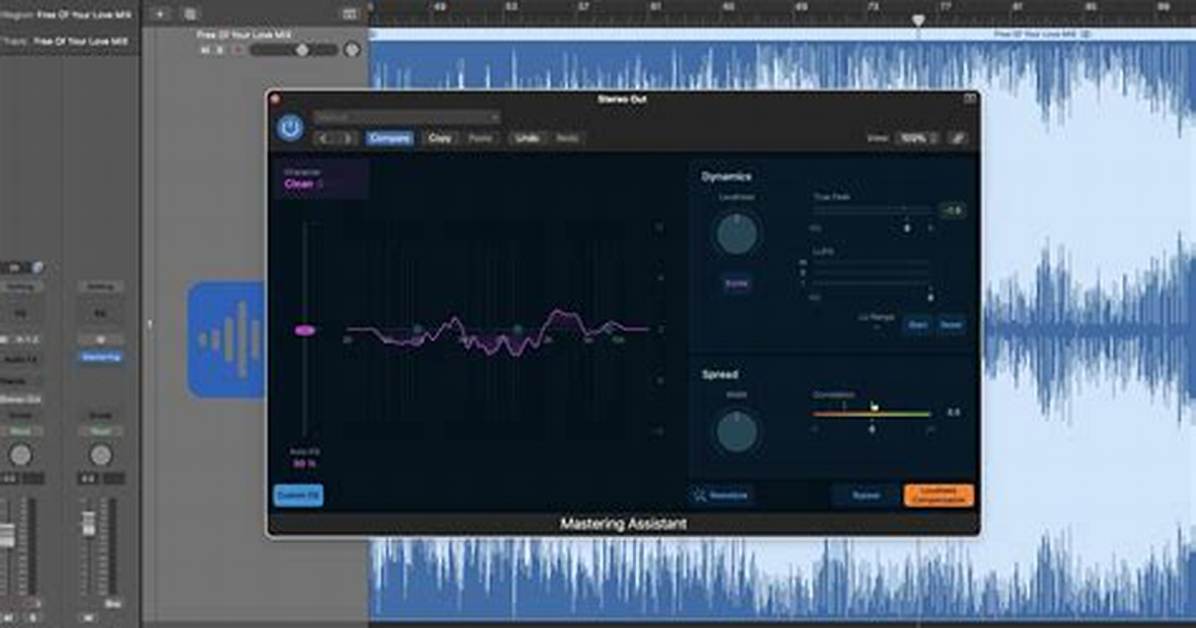The width and height of the screenshot is (1196, 628).
Task: Click the Paste button in plugin header
Action: pos(480,139)
